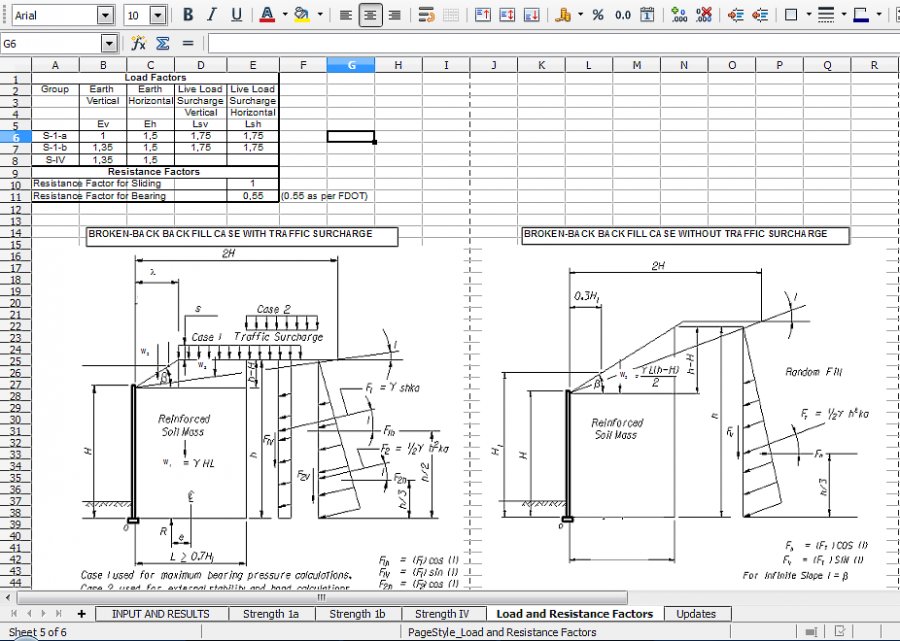The height and width of the screenshot is (641, 900).
Task: Center cell contents vertically
Action: (507, 15)
